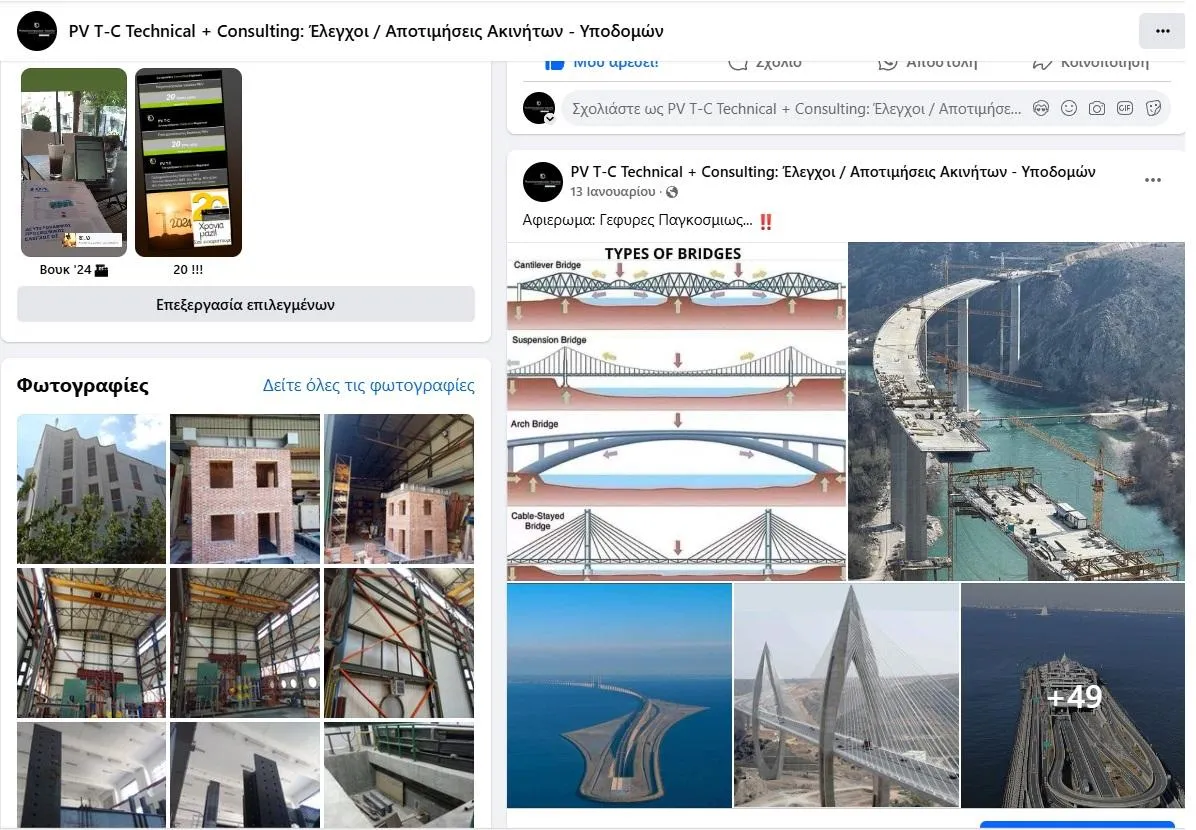Insert a GIF into the comment
Screen dimensions: 1196x830
tap(1124, 108)
